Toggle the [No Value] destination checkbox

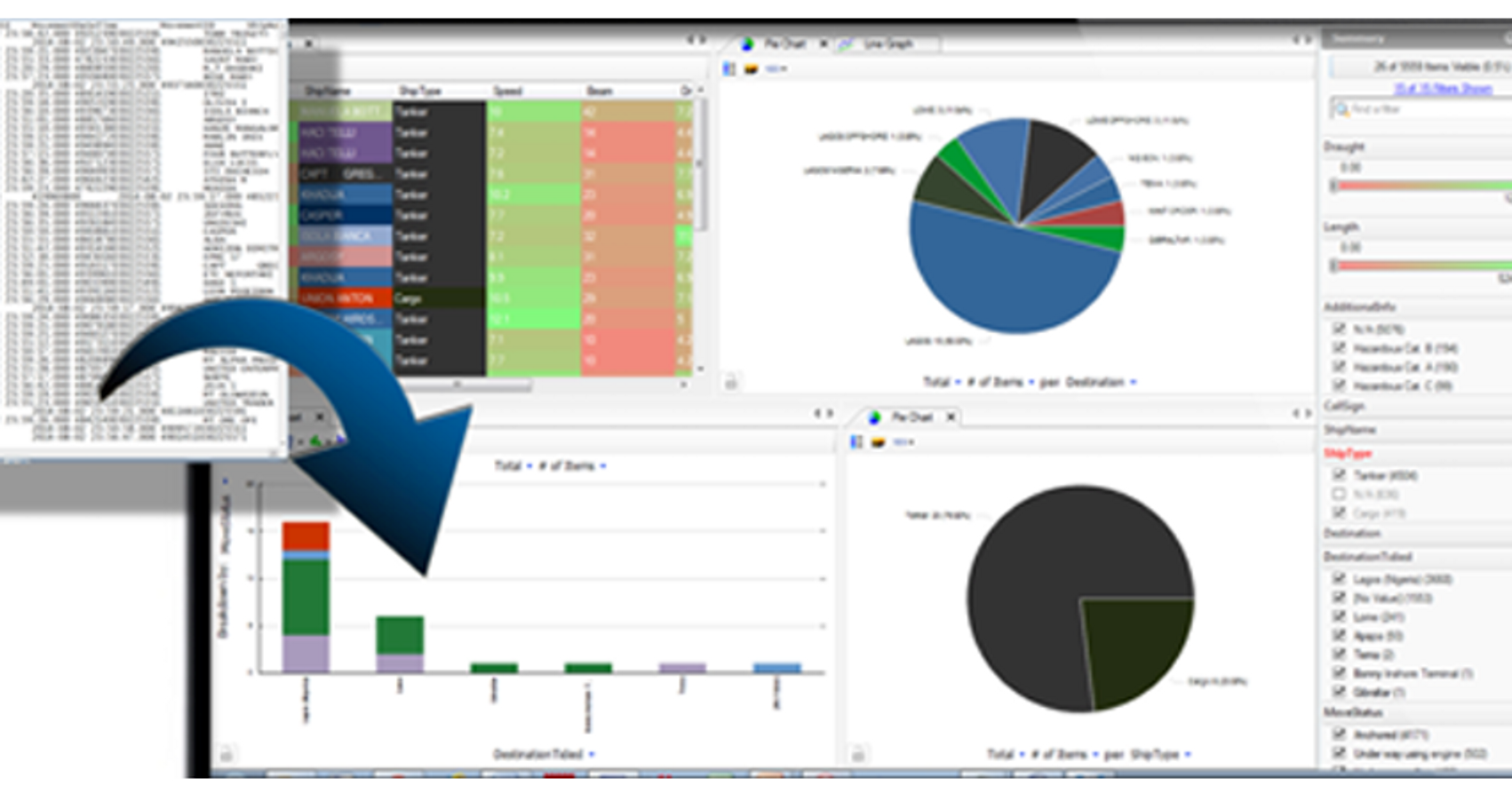tap(1339, 597)
